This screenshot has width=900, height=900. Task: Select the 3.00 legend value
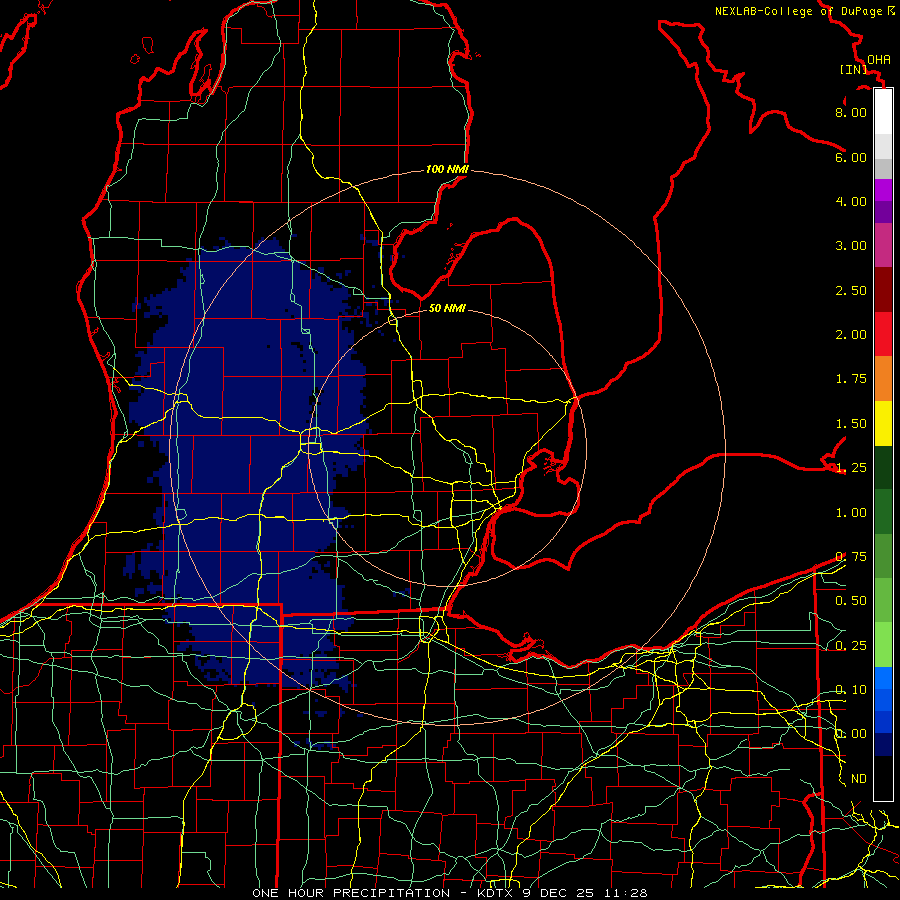tap(851, 246)
